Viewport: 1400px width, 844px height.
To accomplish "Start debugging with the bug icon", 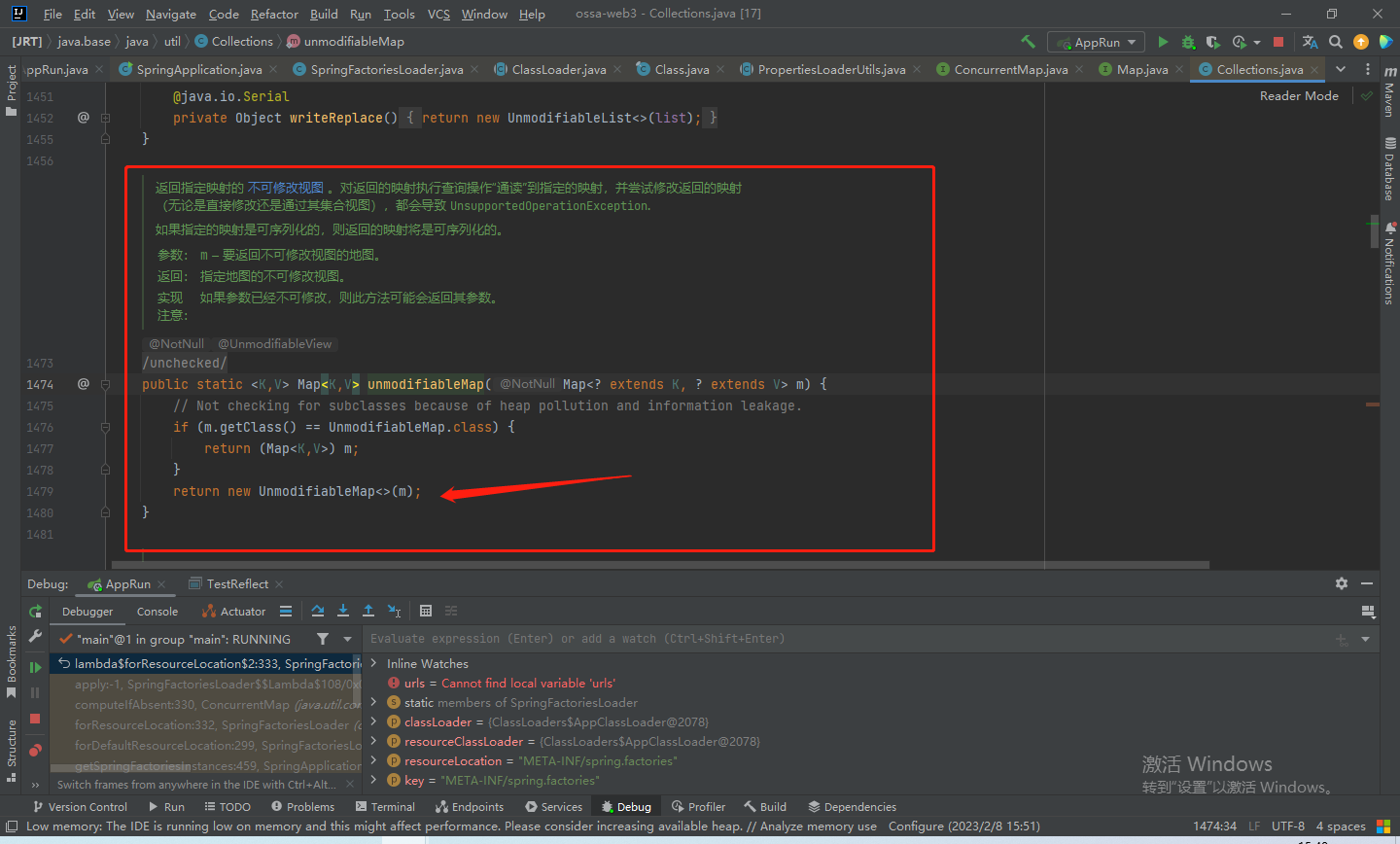I will click(1188, 42).
